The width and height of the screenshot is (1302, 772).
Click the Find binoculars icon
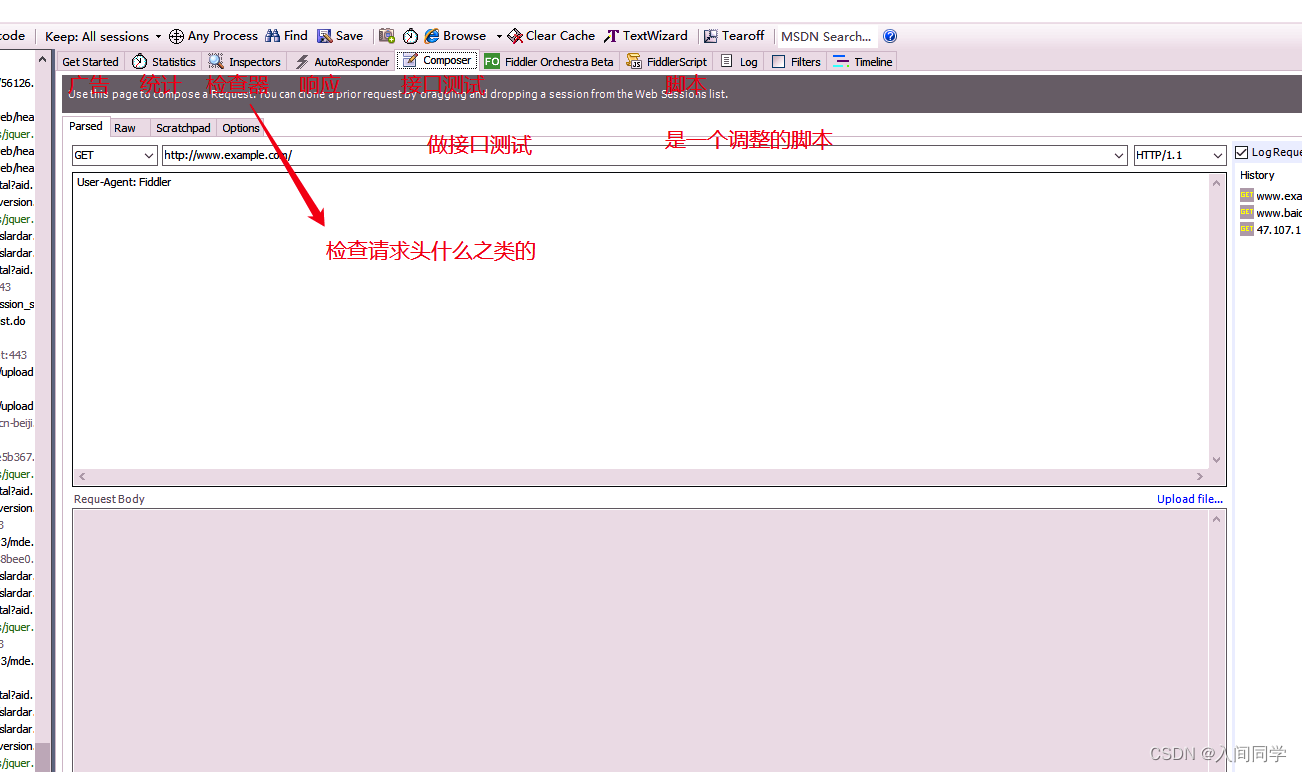pyautogui.click(x=273, y=36)
